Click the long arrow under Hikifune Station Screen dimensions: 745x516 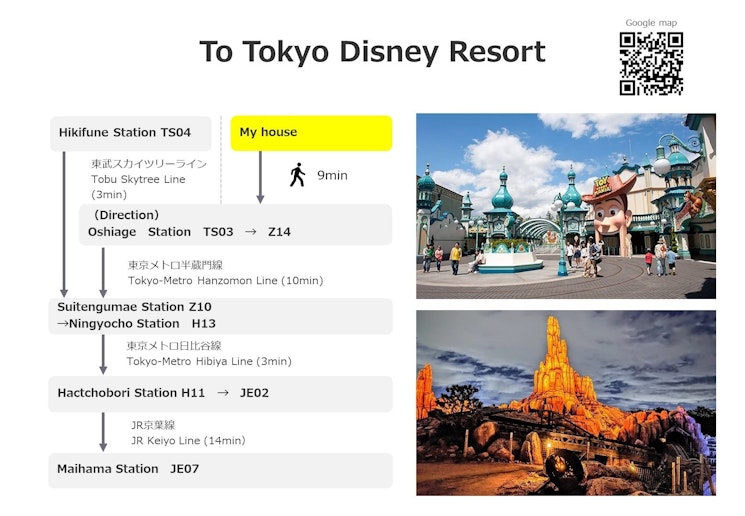coord(64,223)
